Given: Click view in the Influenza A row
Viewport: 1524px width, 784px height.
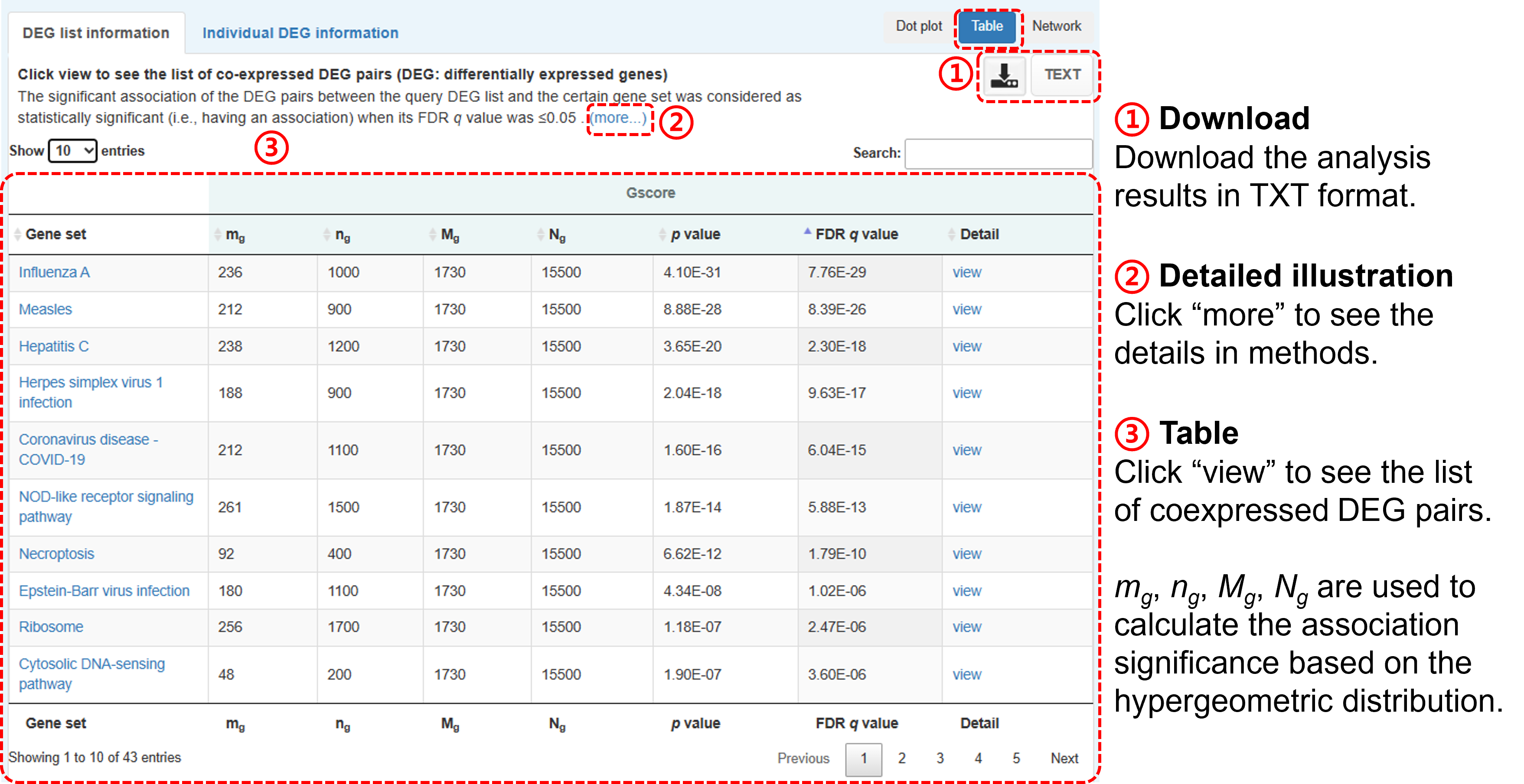Looking at the screenshot, I should pyautogui.click(x=967, y=273).
